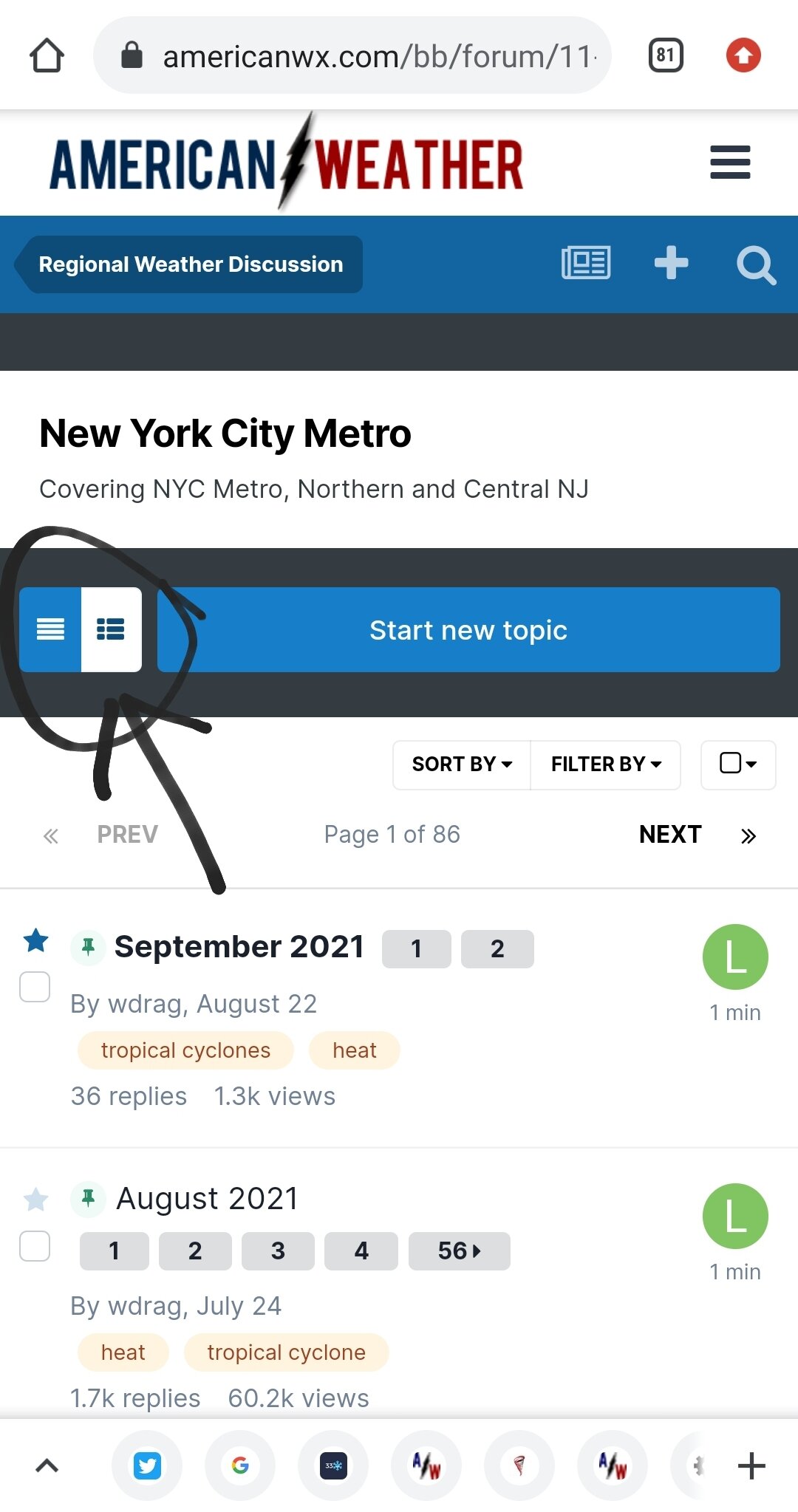Expand the SORT BY dropdown

(462, 764)
